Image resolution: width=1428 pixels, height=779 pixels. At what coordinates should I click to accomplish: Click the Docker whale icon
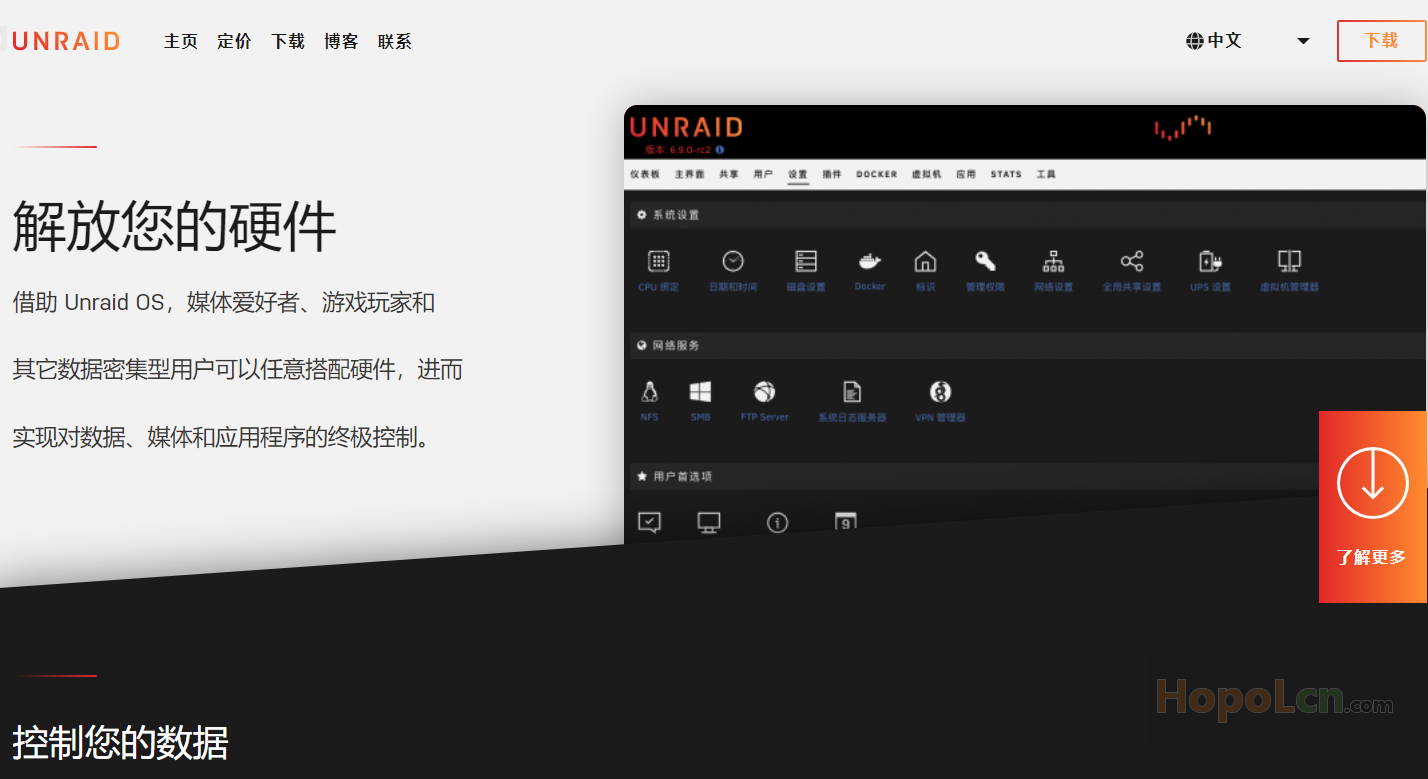pos(870,261)
